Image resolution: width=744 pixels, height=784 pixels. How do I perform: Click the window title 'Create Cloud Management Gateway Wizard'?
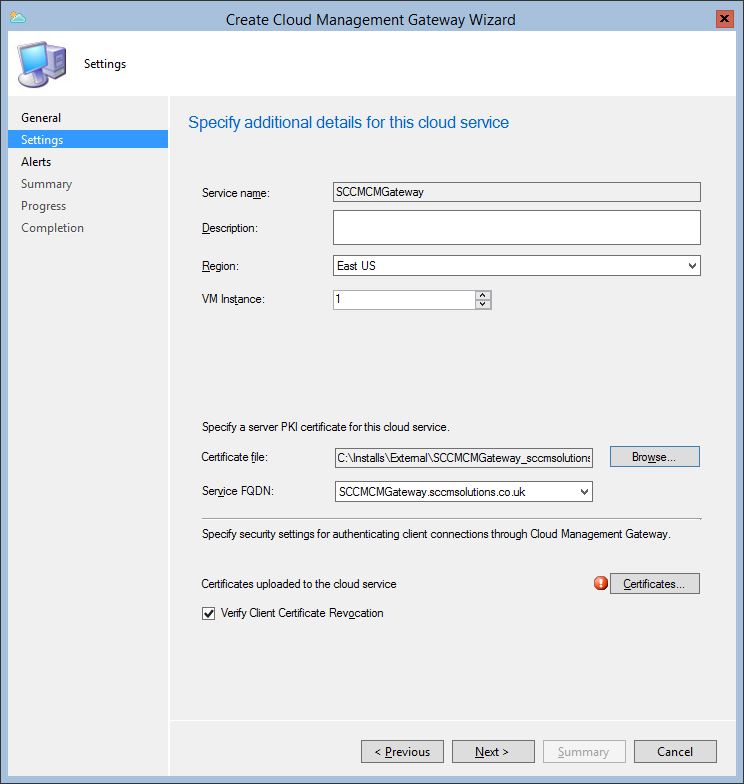coord(370,20)
